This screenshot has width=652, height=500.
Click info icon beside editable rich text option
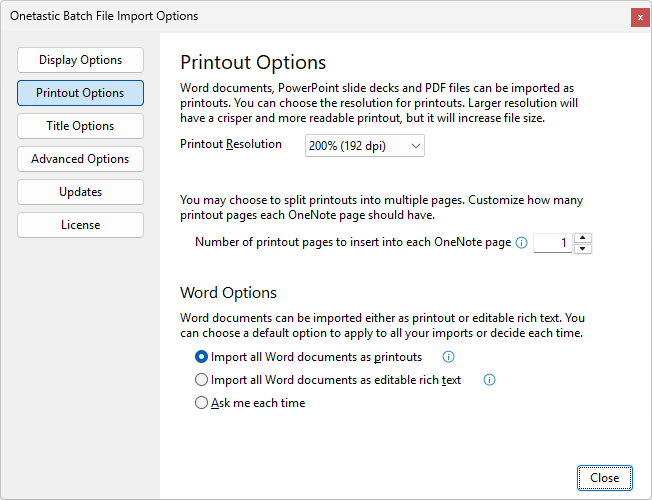coord(489,380)
